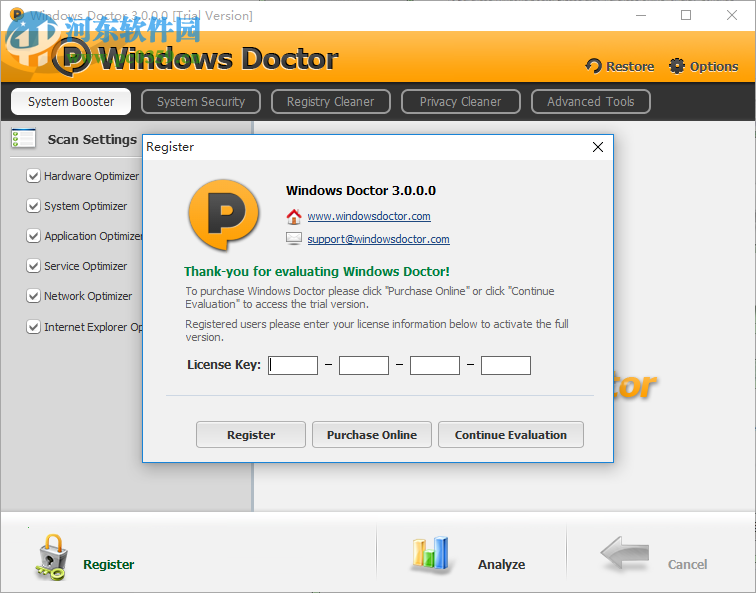Viewport: 756px width, 593px height.
Task: Click the home icon beside website link
Action: (294, 216)
